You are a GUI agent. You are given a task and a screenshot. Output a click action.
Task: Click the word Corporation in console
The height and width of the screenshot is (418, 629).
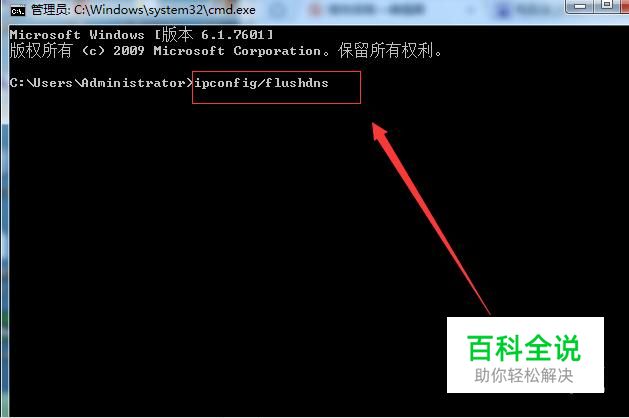tap(277, 51)
